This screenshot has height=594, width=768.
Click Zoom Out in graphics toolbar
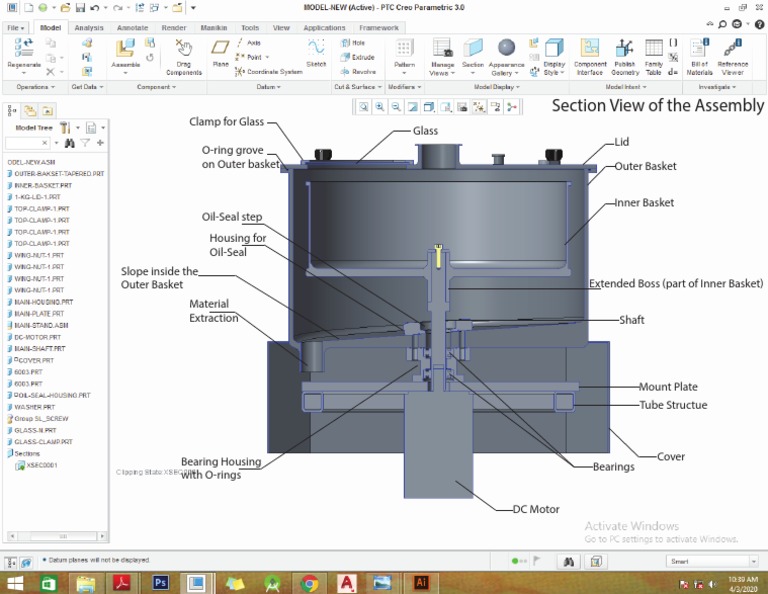click(x=396, y=107)
